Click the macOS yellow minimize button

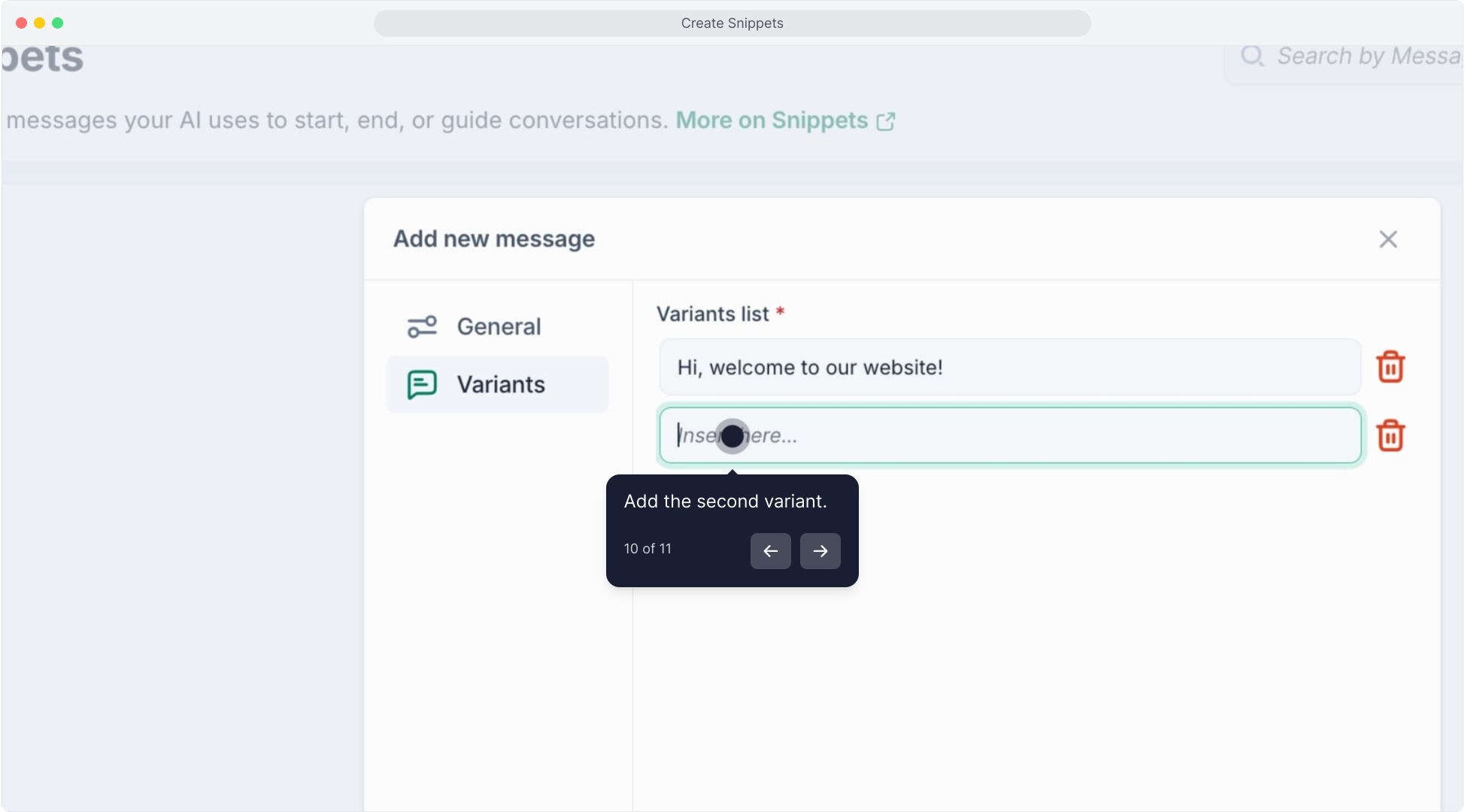pyautogui.click(x=39, y=23)
